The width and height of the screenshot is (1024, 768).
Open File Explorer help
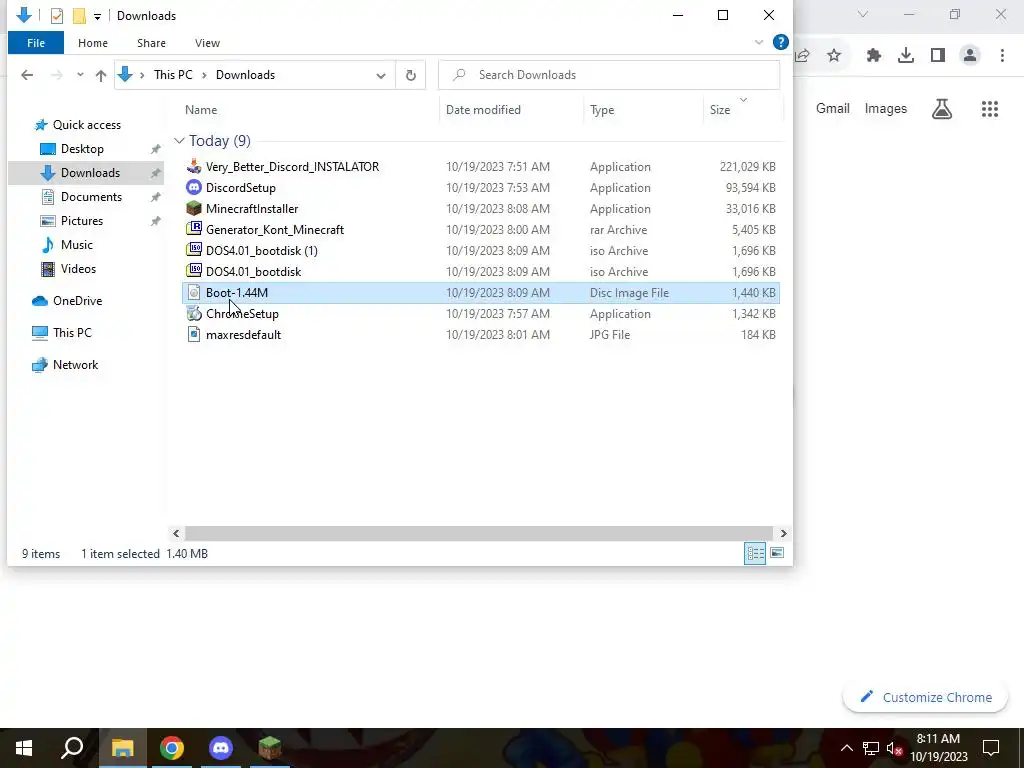pos(780,42)
